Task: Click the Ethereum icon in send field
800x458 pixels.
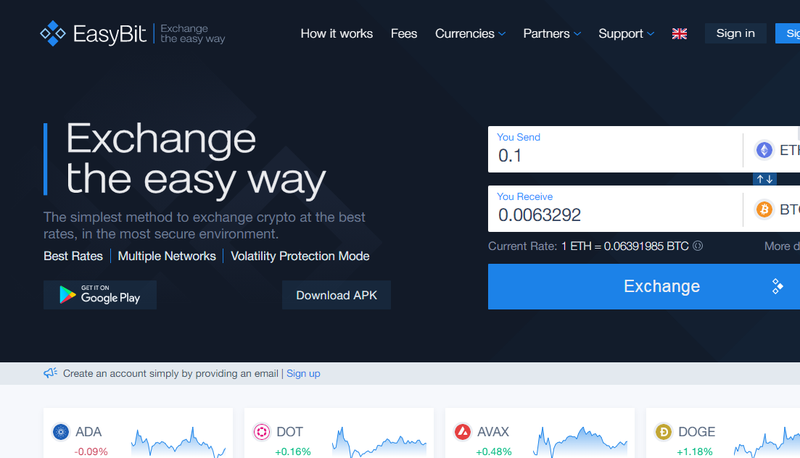Action: (x=764, y=150)
